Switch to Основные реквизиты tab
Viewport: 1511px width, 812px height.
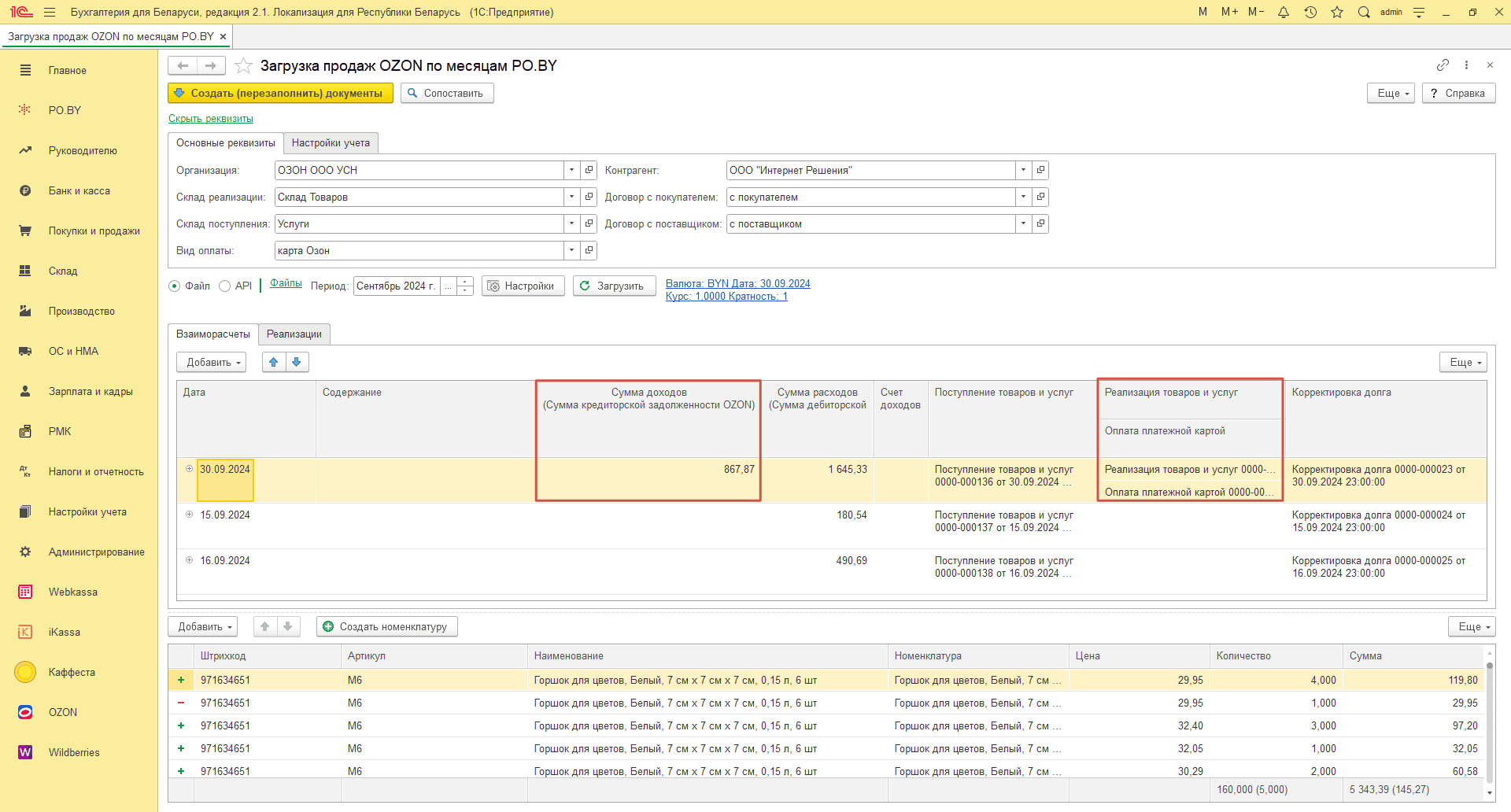coord(226,142)
